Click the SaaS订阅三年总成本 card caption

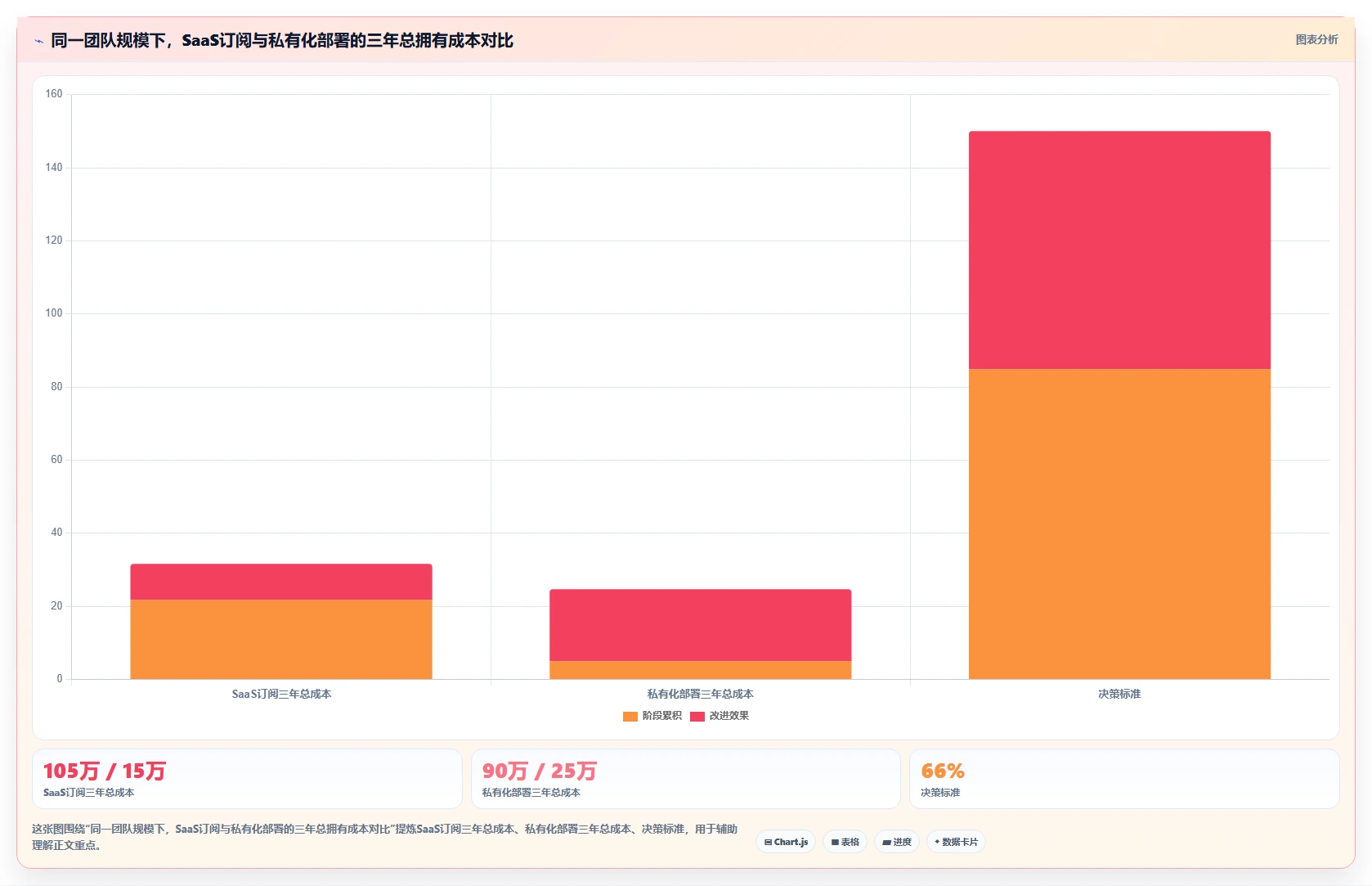pyautogui.click(x=88, y=793)
